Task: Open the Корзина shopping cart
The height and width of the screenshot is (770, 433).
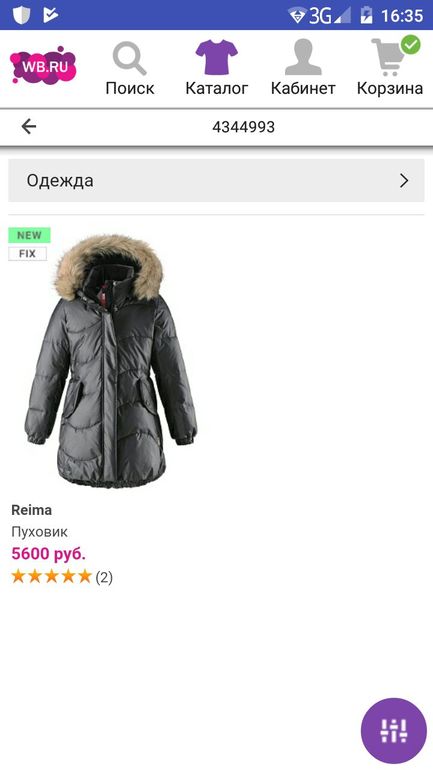Action: pos(389,56)
